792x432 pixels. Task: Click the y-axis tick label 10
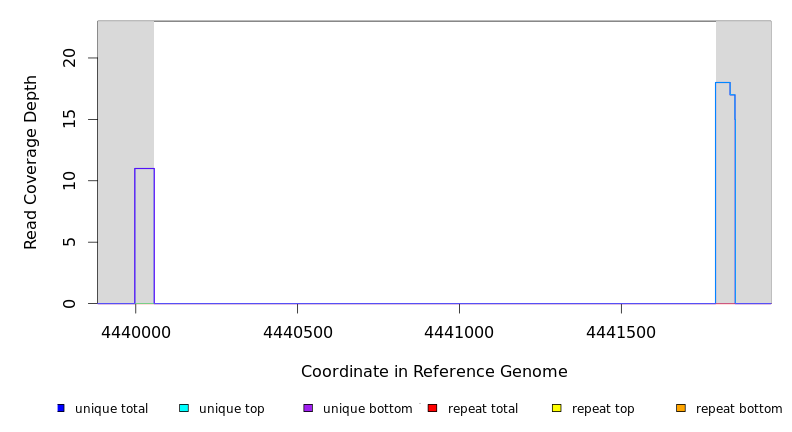coord(69,181)
